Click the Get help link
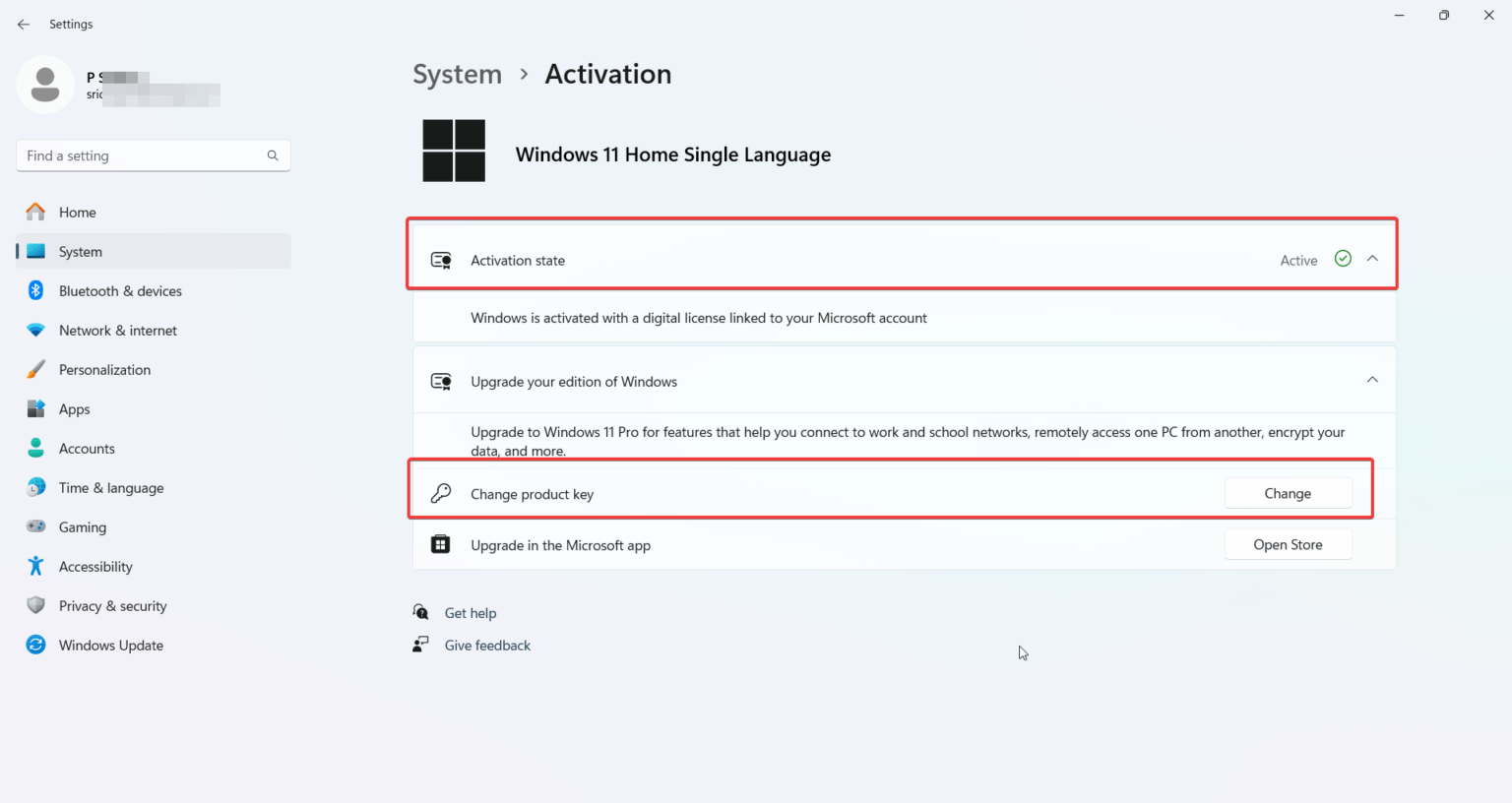Screen dimensions: 1512x803 click(471, 612)
